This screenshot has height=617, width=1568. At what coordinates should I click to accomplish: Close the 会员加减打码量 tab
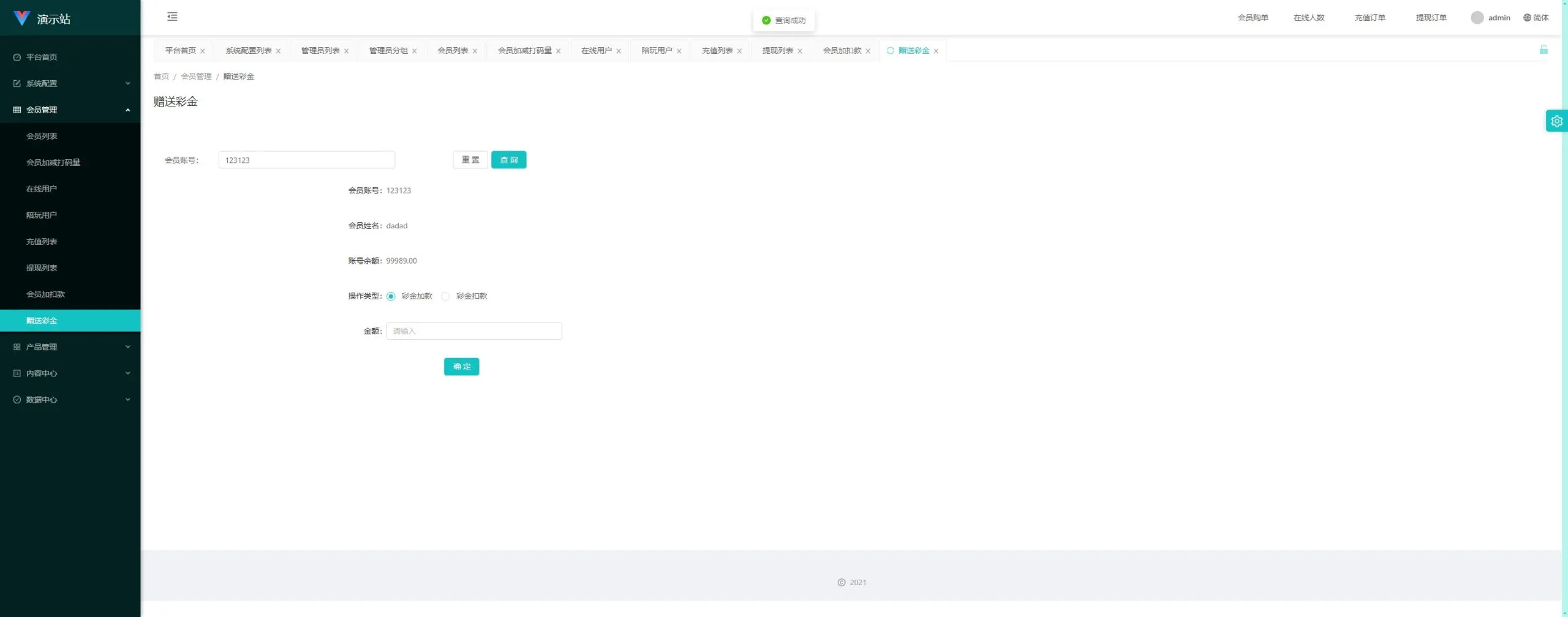click(558, 51)
